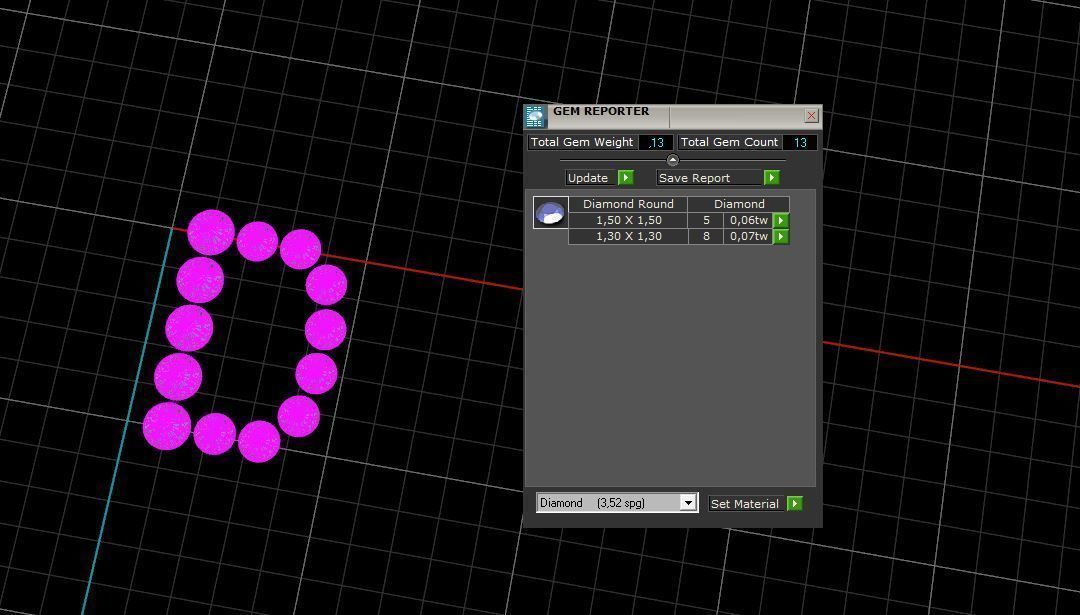Click the Save Report button label

point(709,178)
